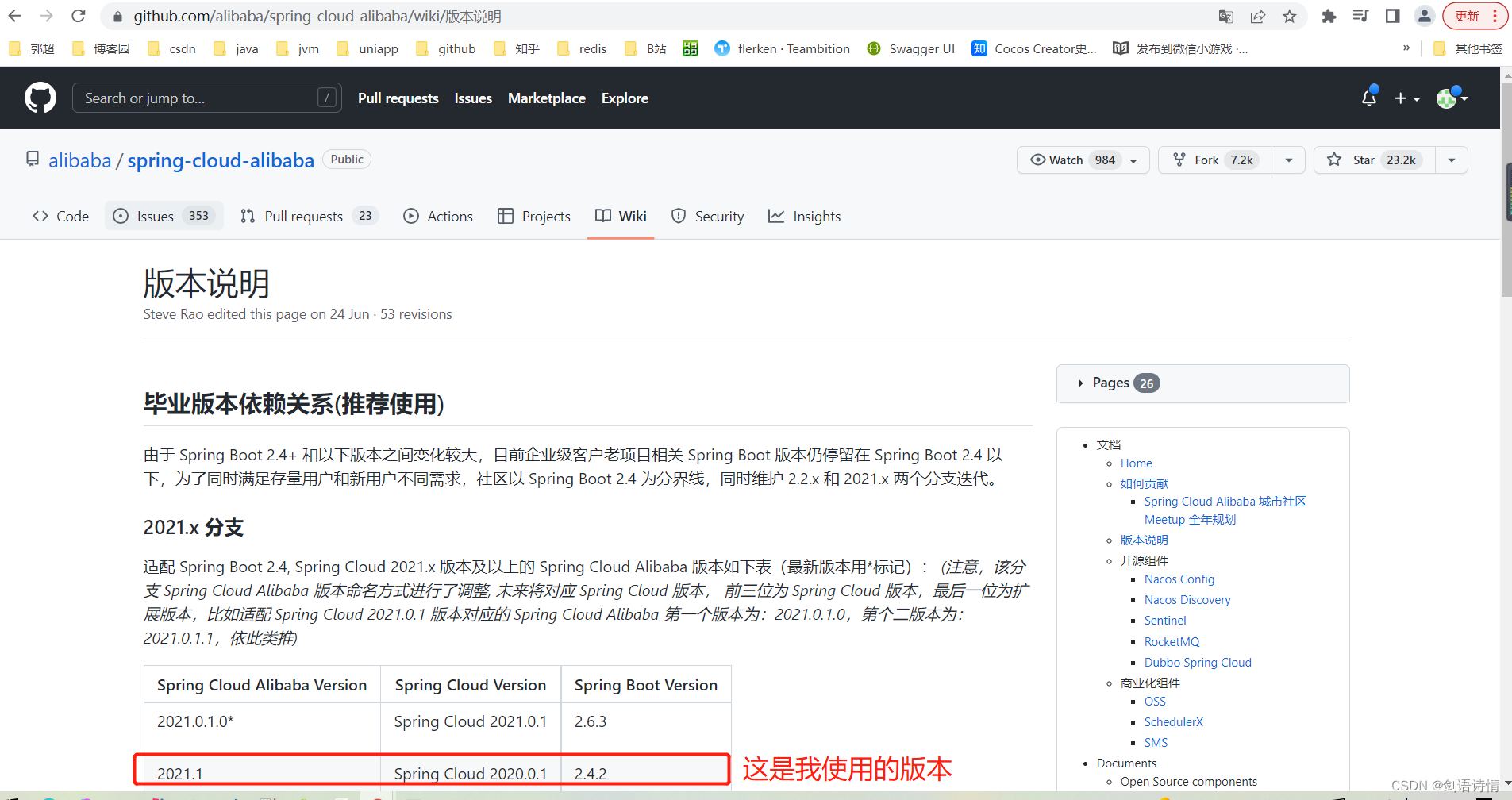This screenshot has height=800, width=1512.
Task: Open the GitHub home logo
Action: point(40,98)
